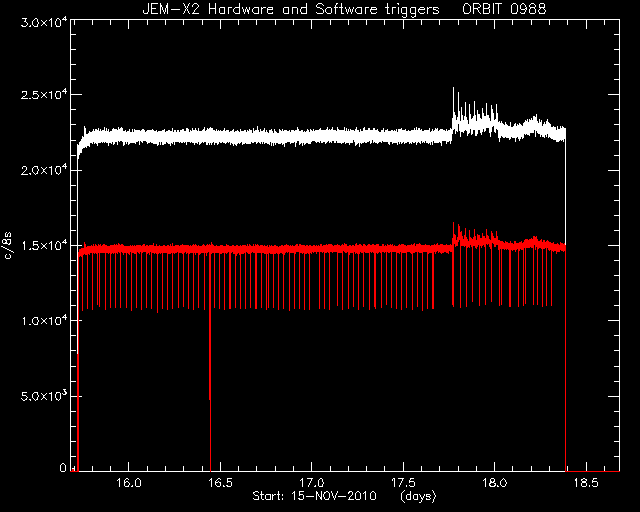This screenshot has width=640, height=512.
Task: Click the 1.5×10⁴ y-axis tick label
Action: coord(44,245)
